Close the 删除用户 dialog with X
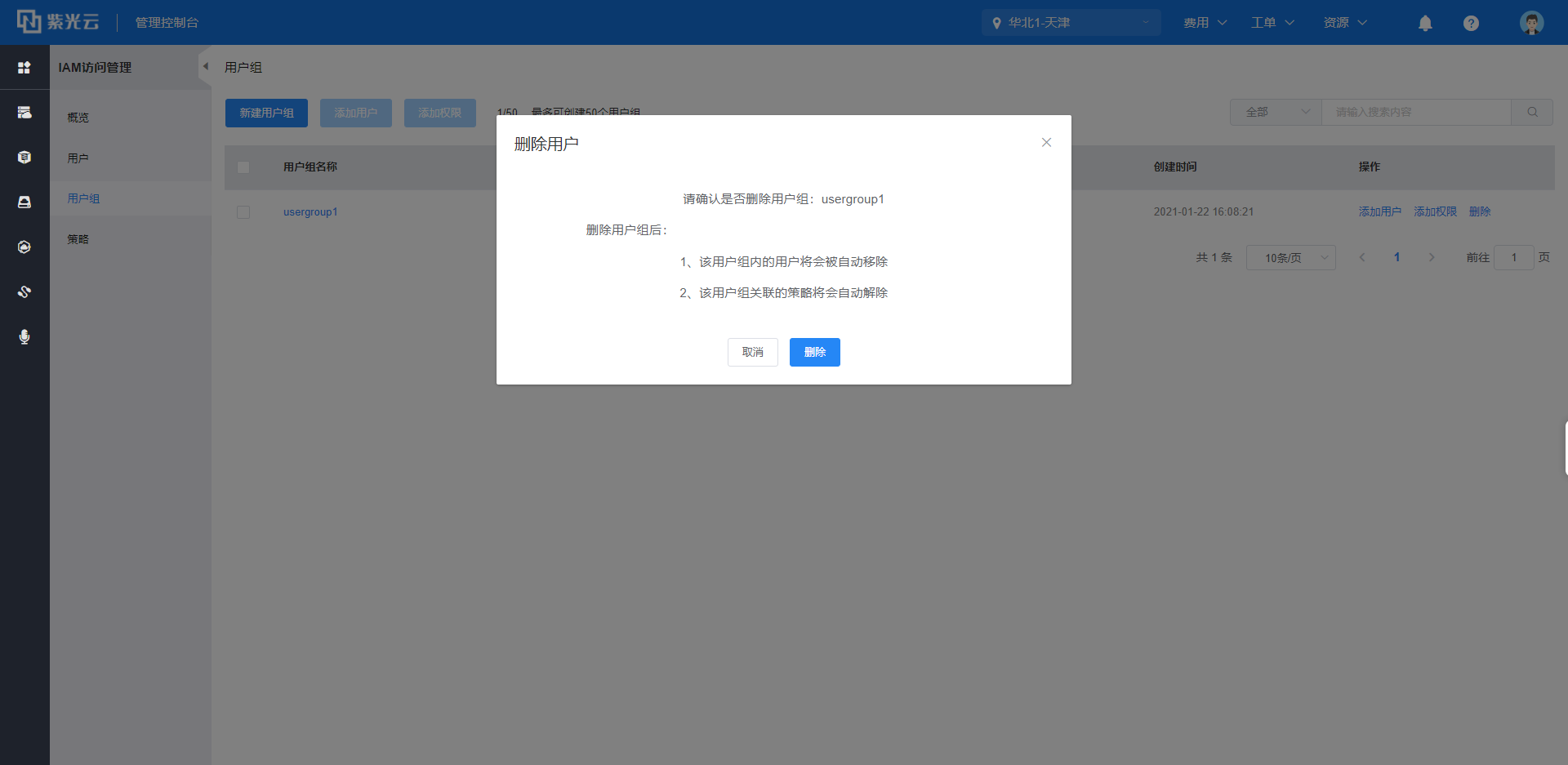The image size is (1568, 765). point(1046,143)
